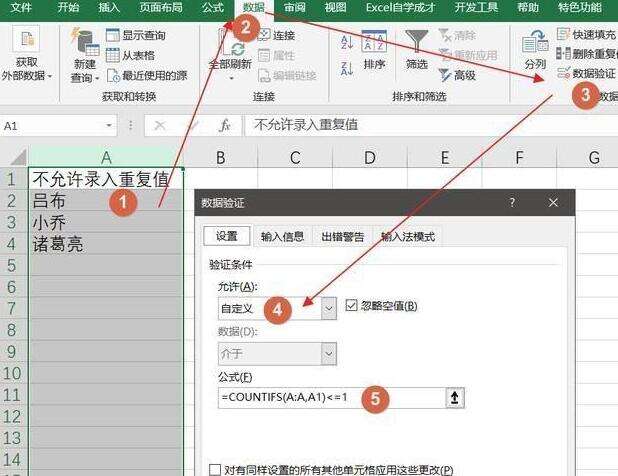Click the collapse-dialog range selector arrow
The height and width of the screenshot is (476, 618).
(x=455, y=398)
